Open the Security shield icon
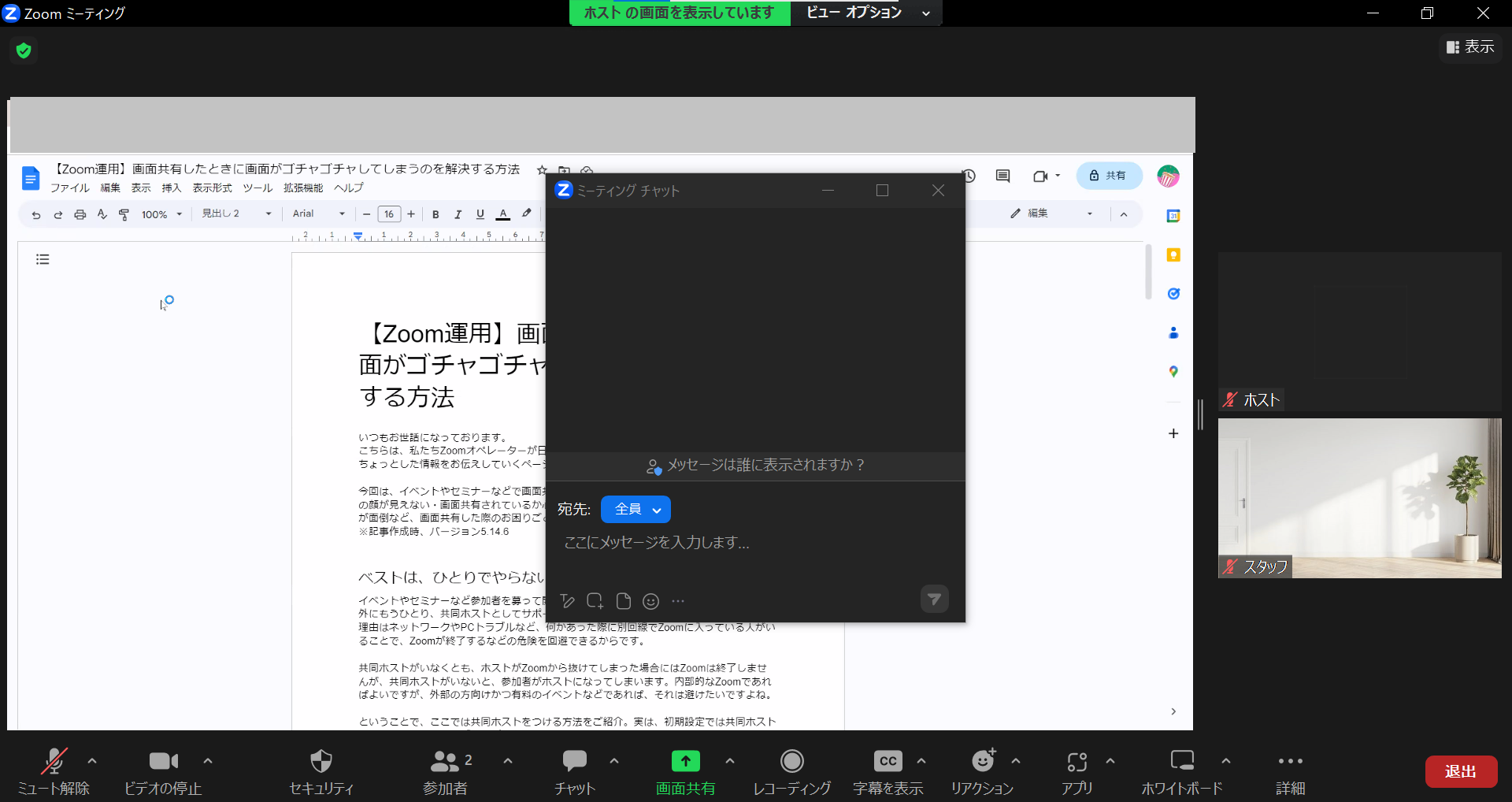 [x=321, y=762]
